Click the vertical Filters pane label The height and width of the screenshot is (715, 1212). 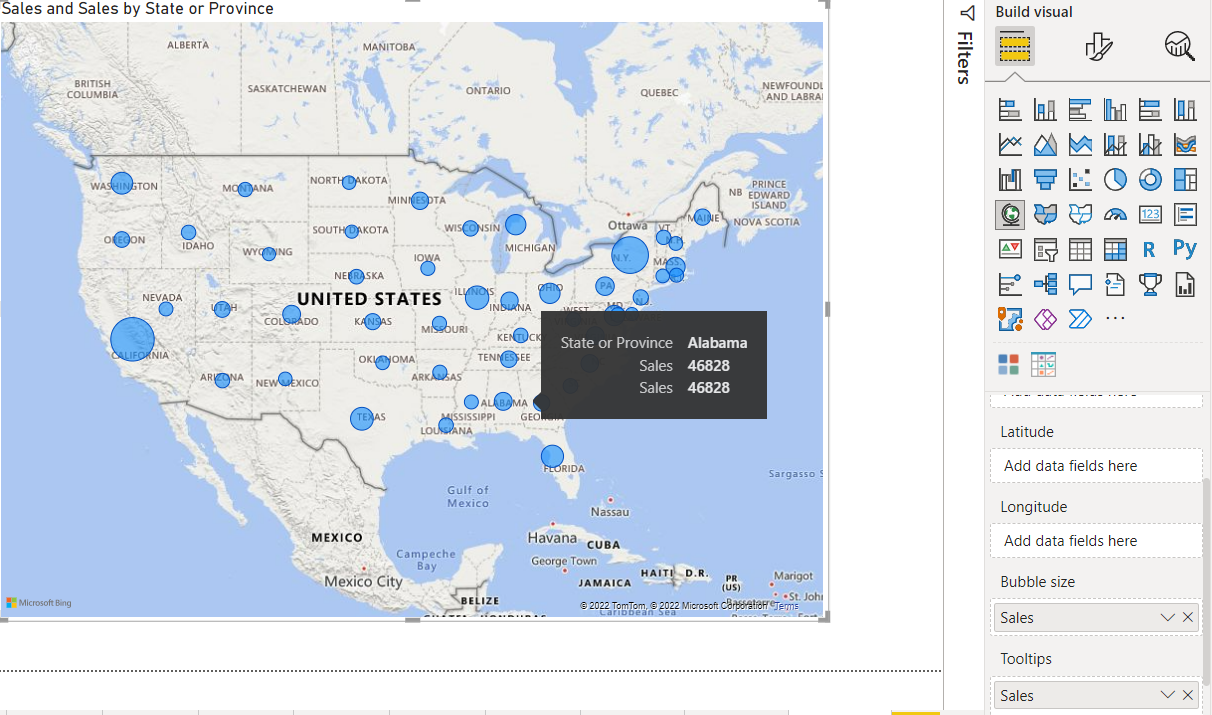pos(964,58)
